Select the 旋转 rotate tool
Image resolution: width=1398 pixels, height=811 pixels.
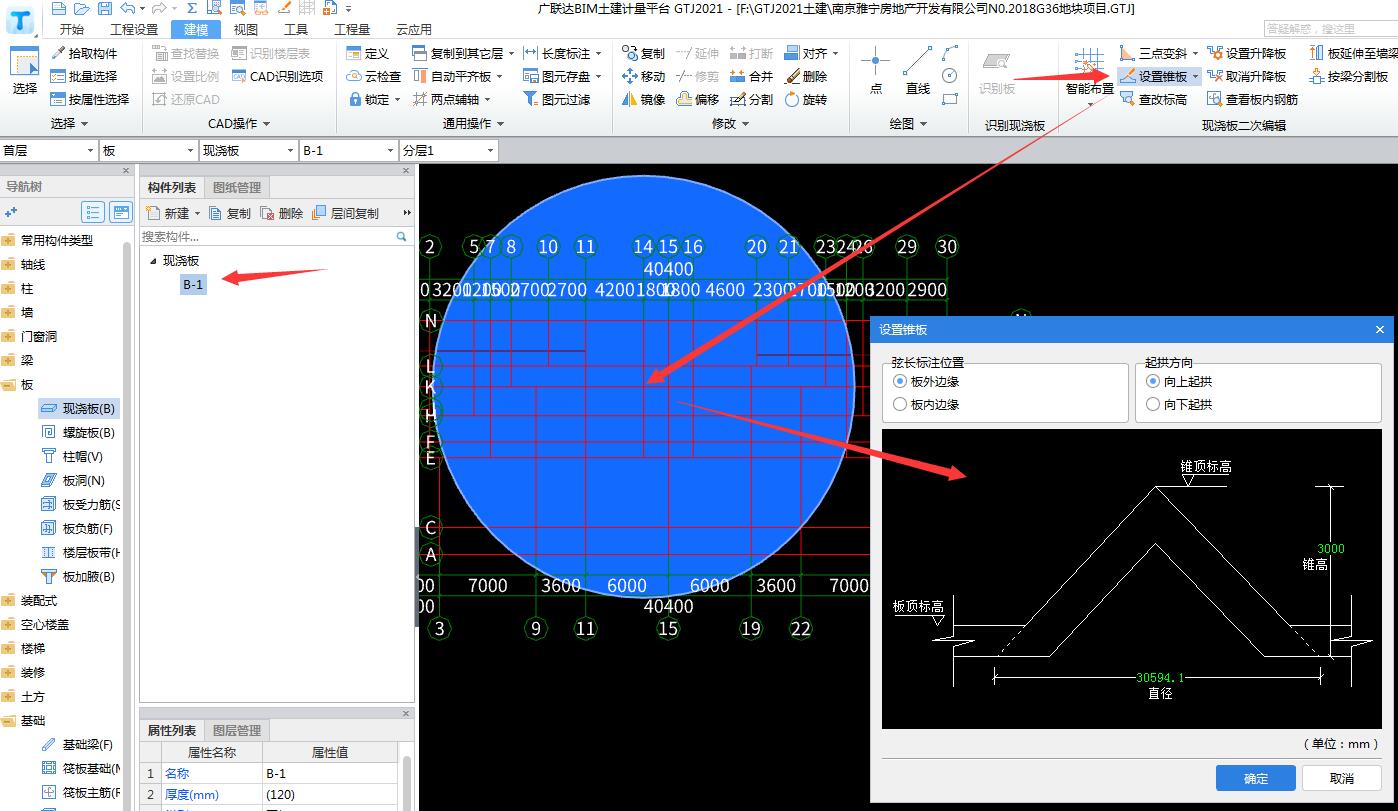(805, 99)
